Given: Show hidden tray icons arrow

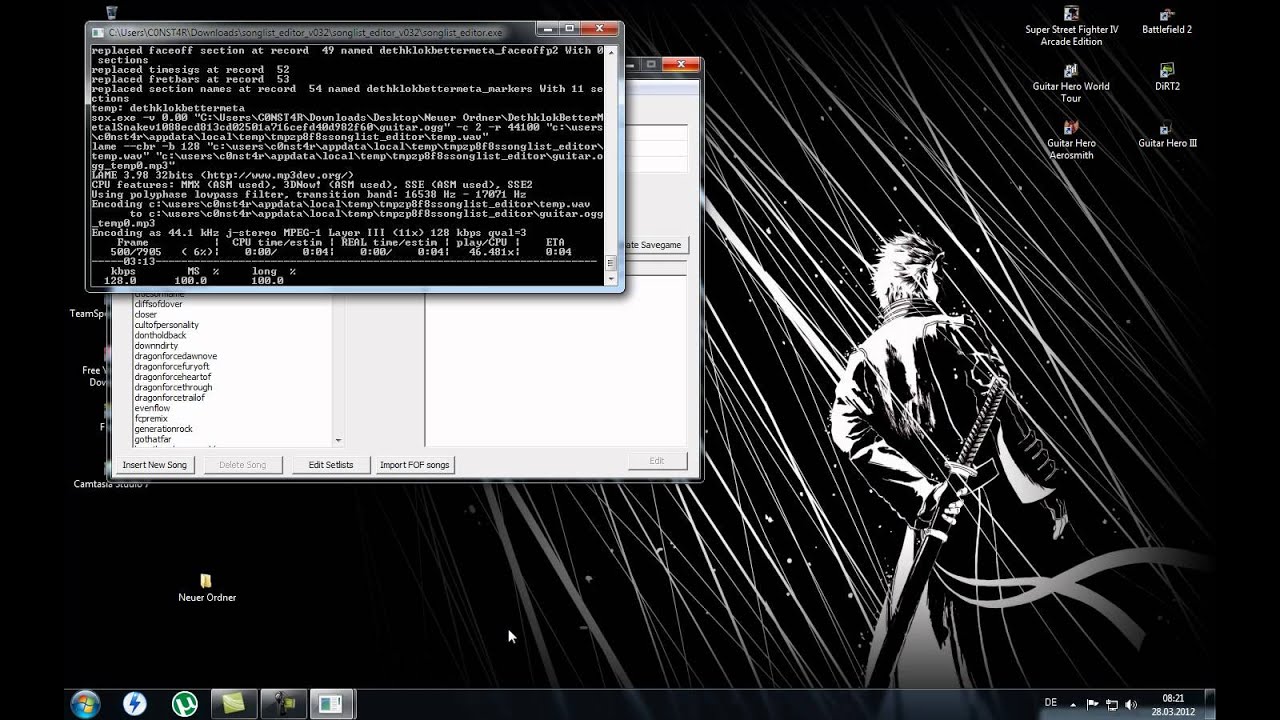Looking at the screenshot, I should (1075, 704).
